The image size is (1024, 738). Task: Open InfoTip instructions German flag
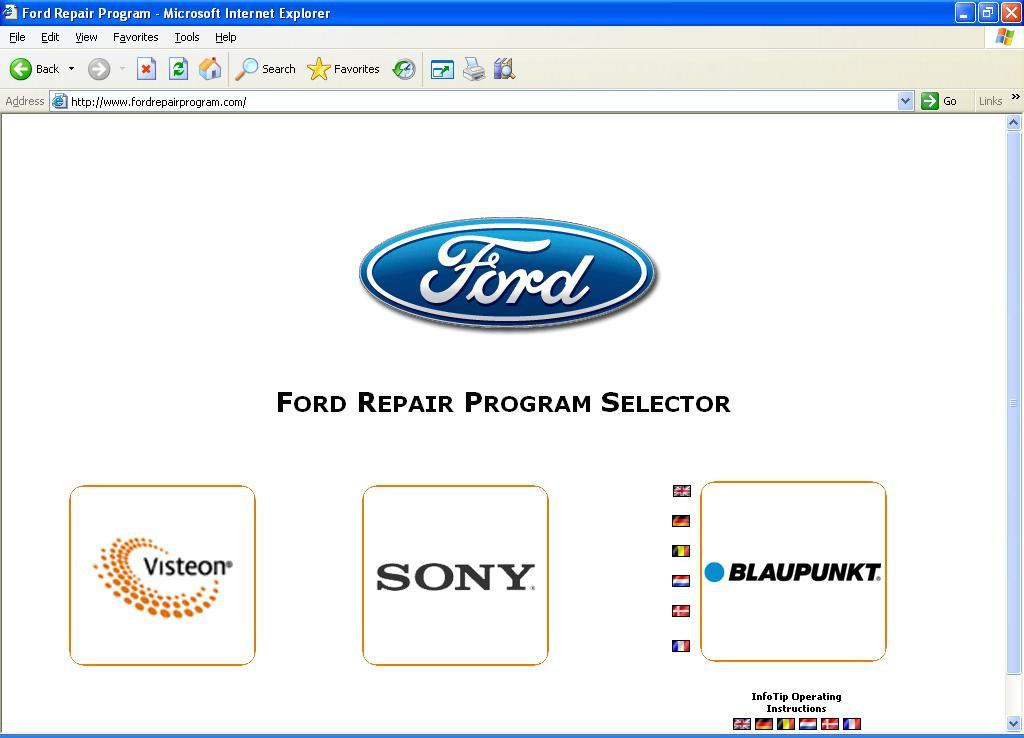click(x=763, y=724)
